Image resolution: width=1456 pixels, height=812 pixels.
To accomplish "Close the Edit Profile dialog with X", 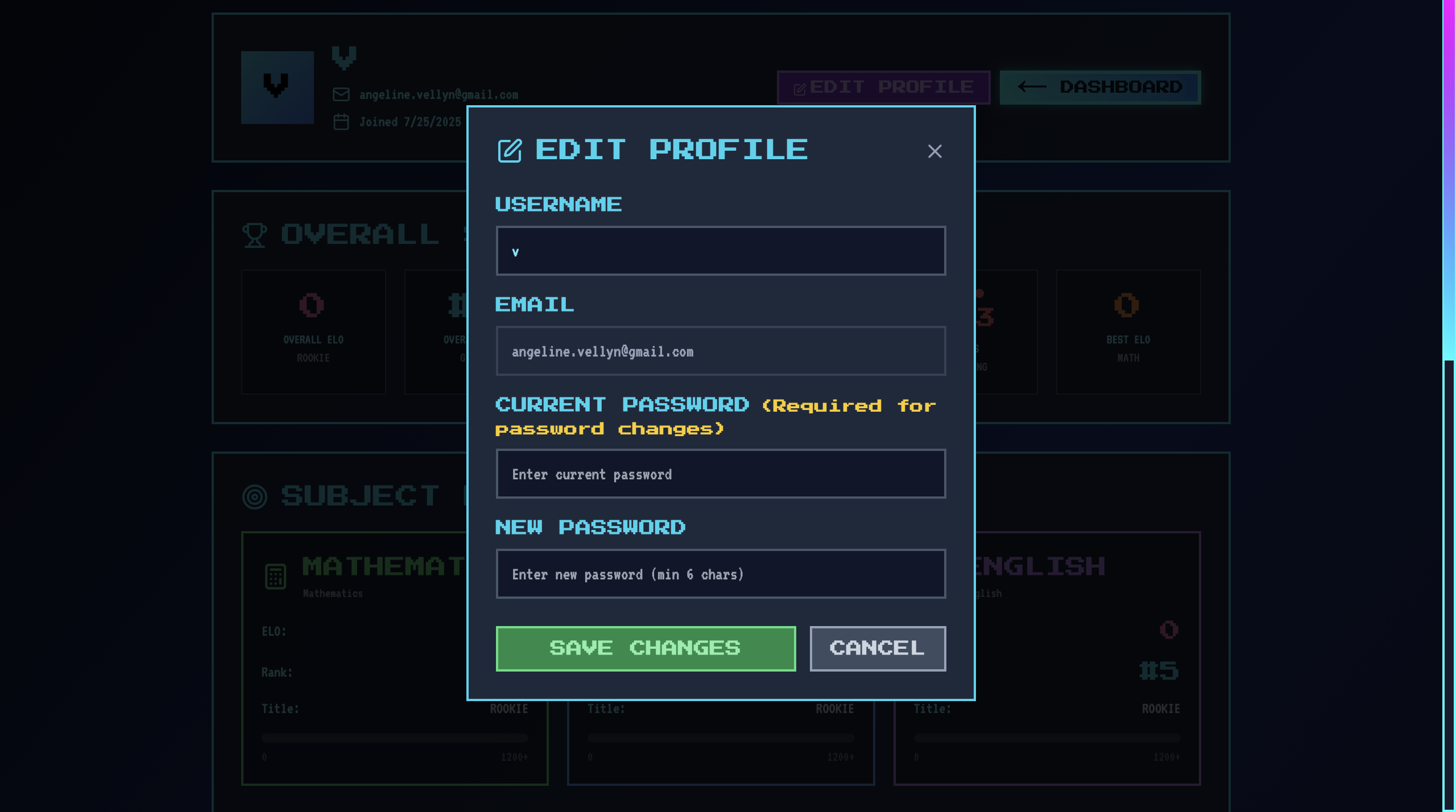I will point(934,151).
